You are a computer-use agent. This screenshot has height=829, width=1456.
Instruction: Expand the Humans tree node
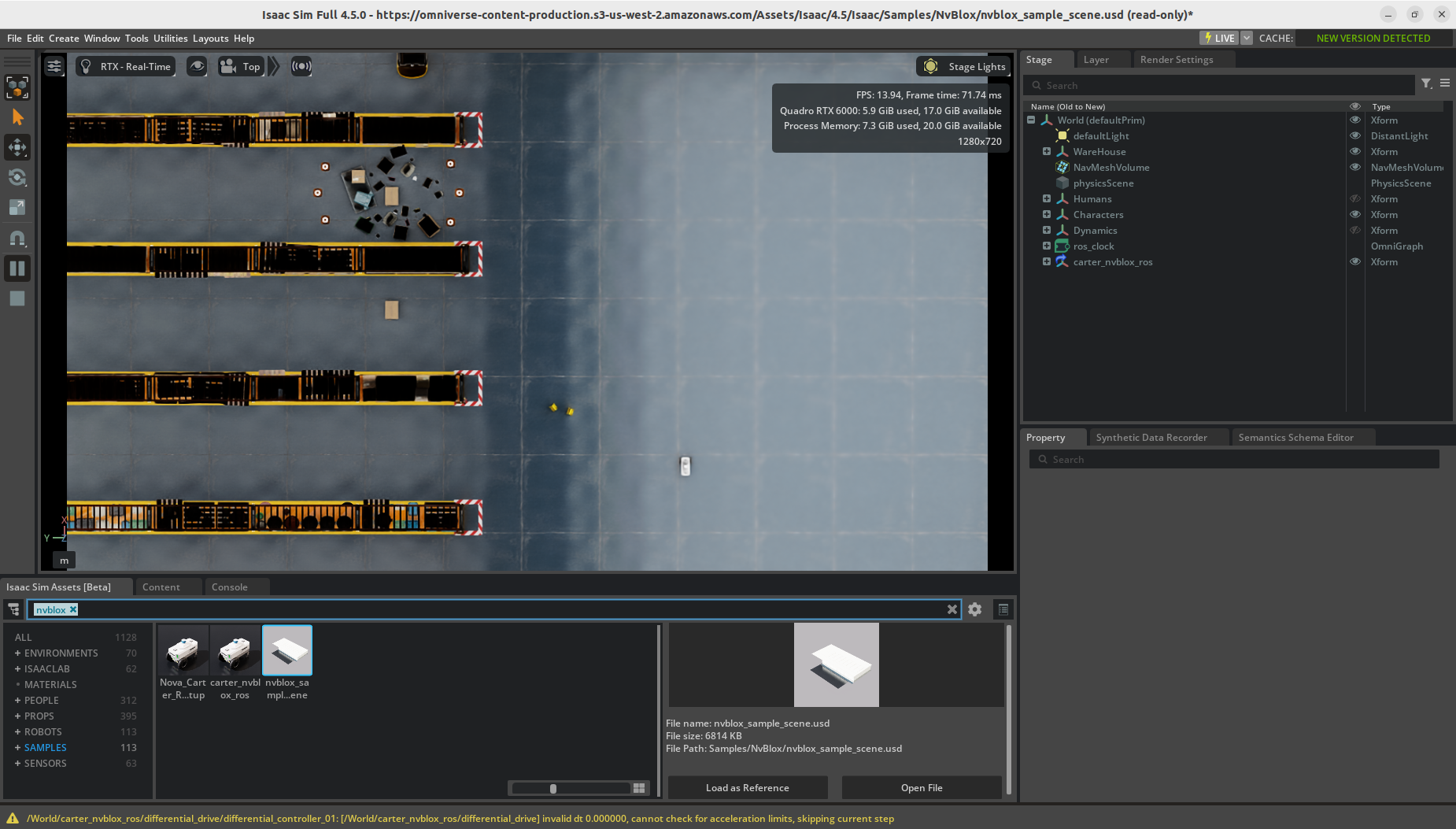tap(1047, 199)
